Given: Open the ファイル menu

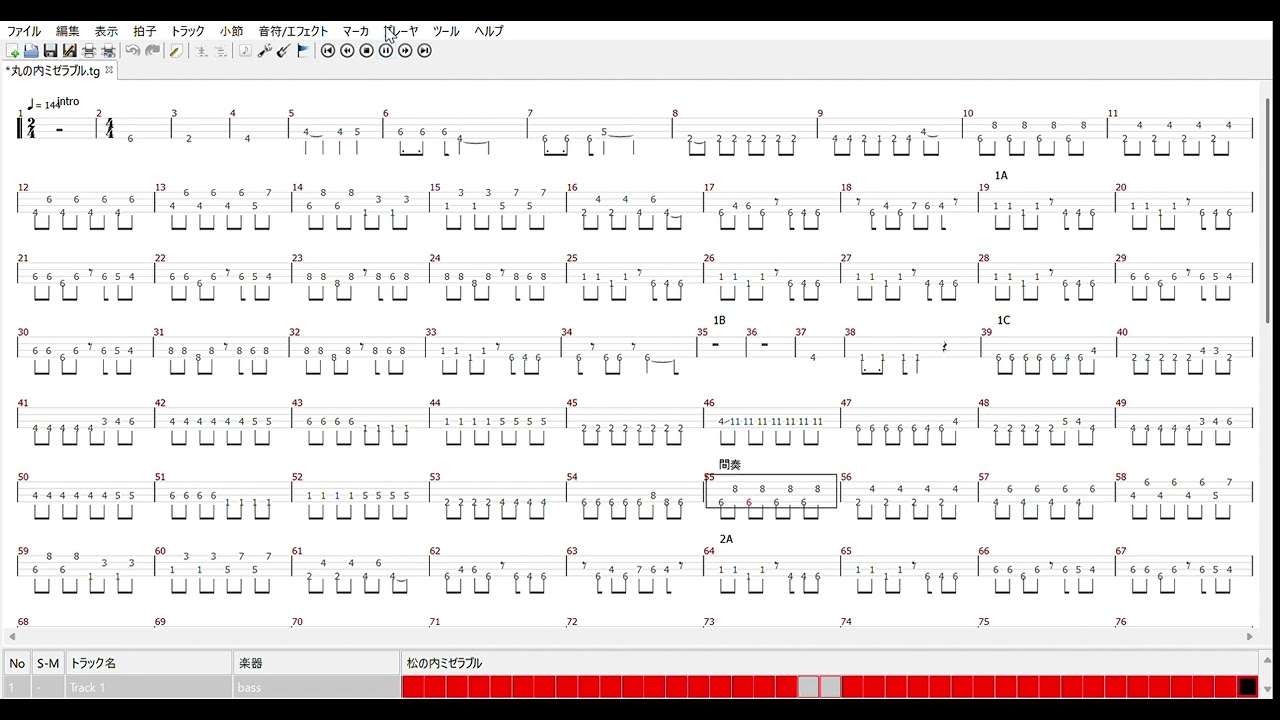Looking at the screenshot, I should pos(24,31).
